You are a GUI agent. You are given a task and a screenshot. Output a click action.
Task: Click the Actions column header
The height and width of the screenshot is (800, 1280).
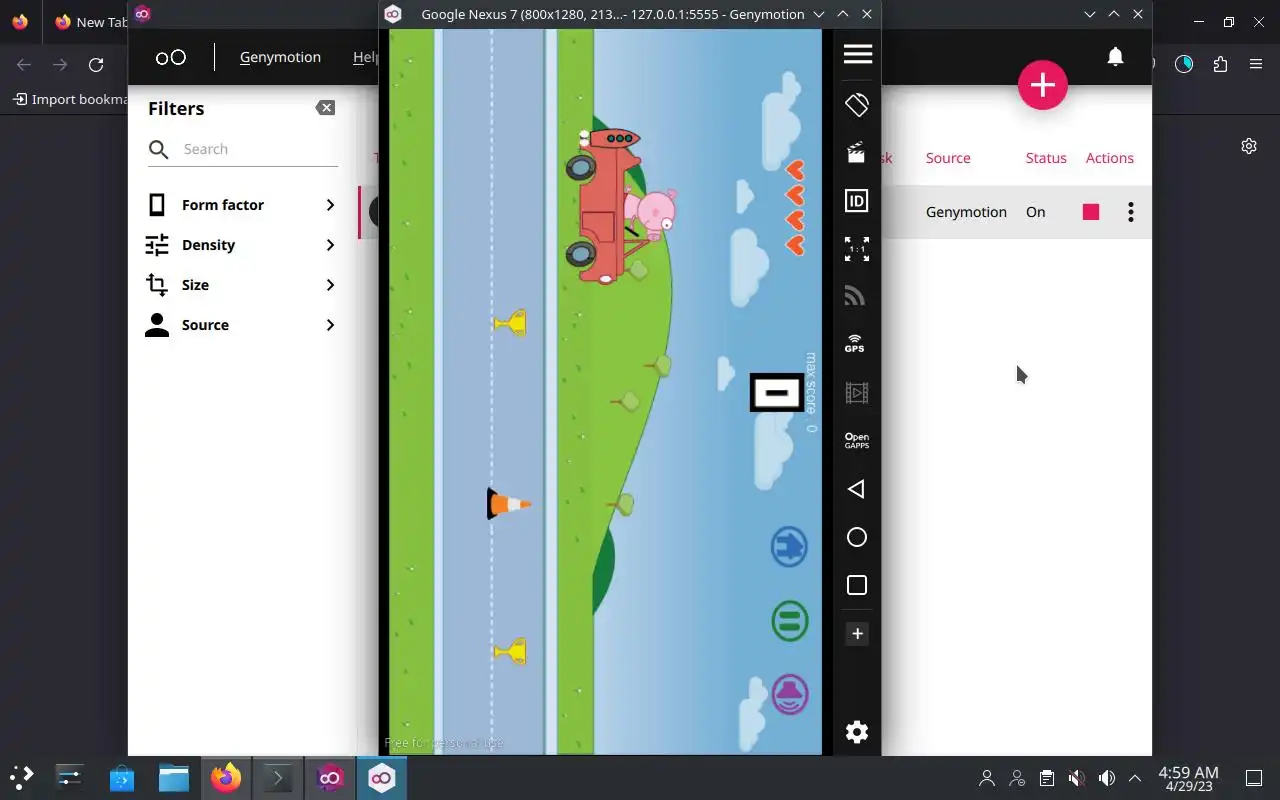1110,158
